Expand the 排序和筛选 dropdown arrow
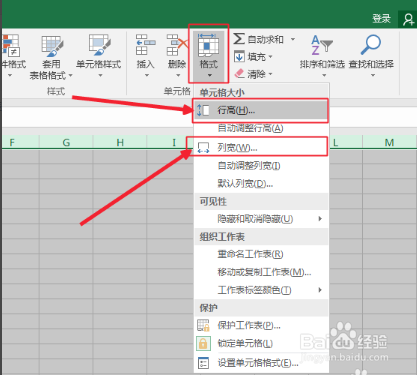 324,75
